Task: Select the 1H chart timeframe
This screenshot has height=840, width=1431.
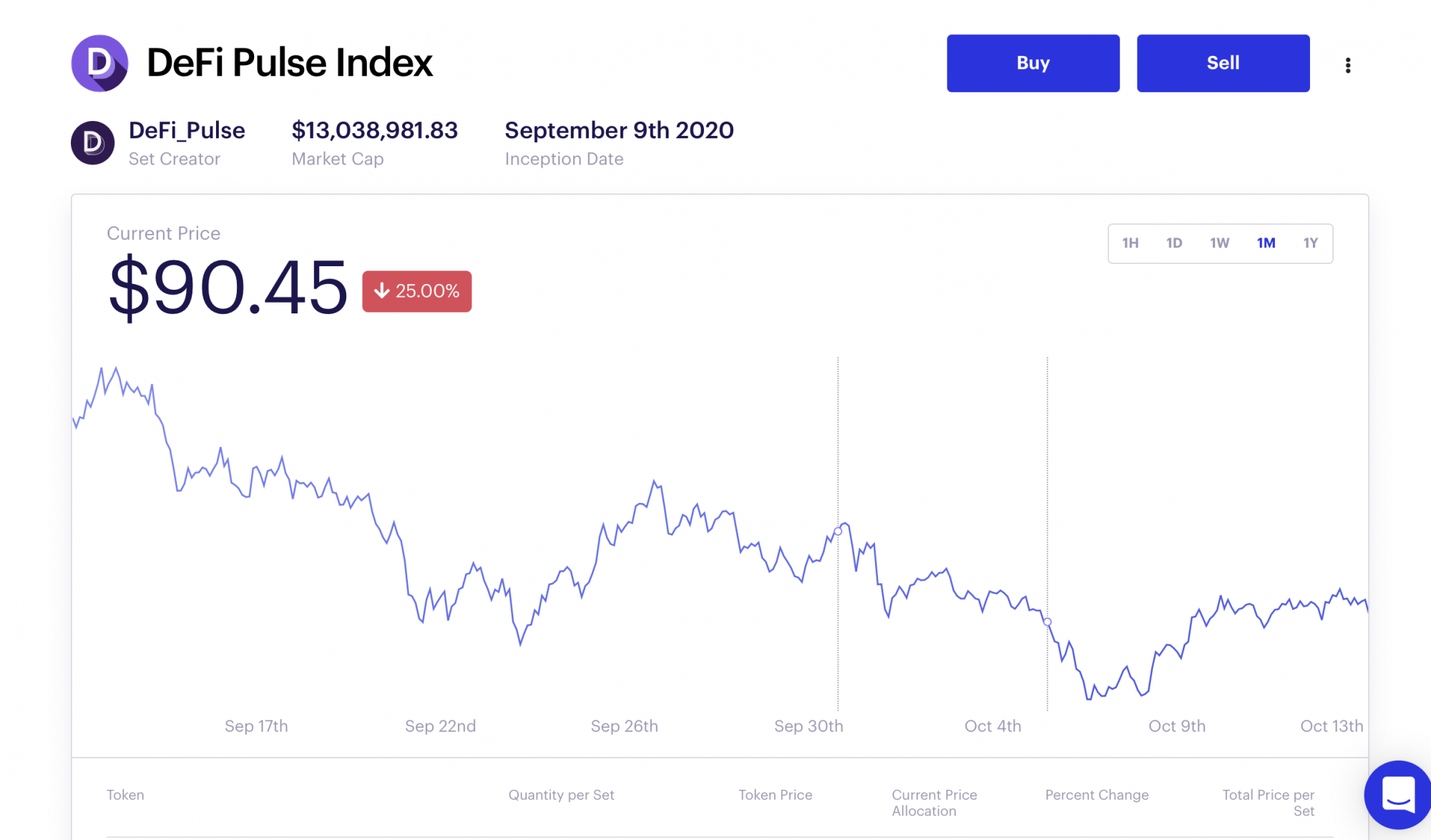Action: pyautogui.click(x=1130, y=243)
